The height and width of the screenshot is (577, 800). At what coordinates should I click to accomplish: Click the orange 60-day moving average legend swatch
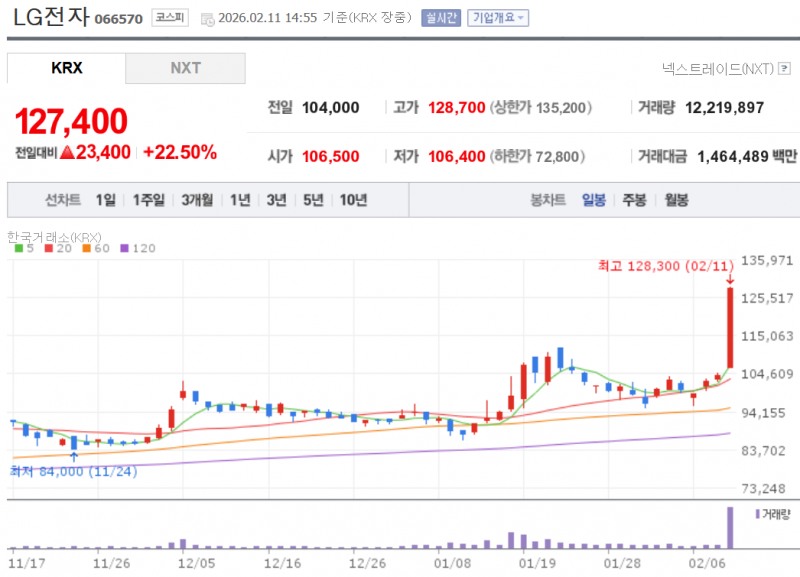point(86,248)
